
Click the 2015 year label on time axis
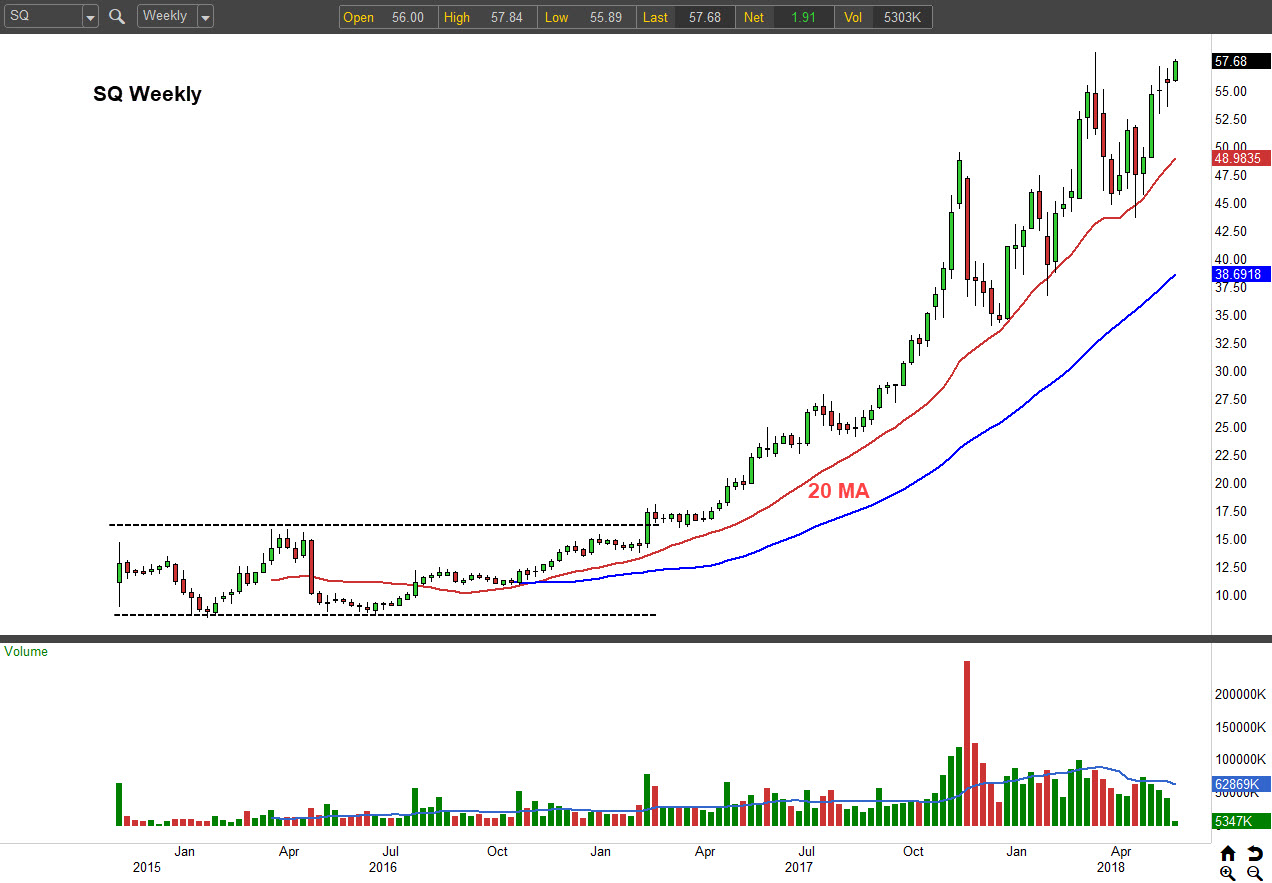tap(147, 867)
